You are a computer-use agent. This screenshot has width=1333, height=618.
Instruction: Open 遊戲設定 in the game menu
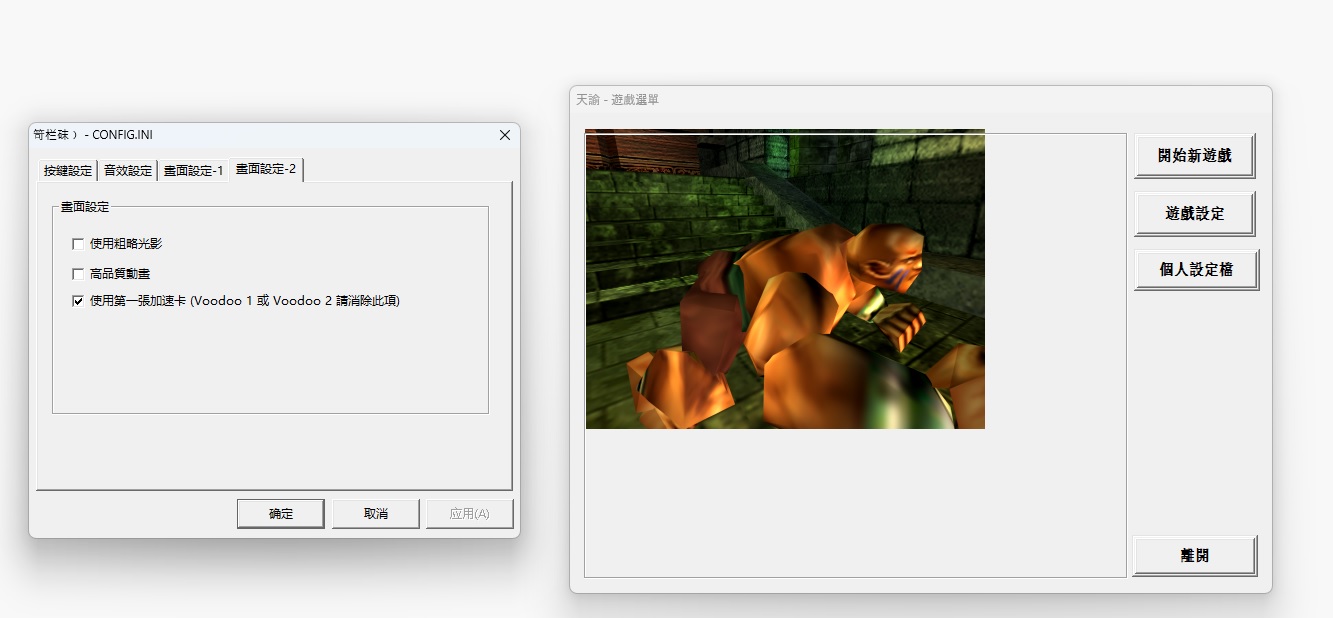pos(1195,214)
